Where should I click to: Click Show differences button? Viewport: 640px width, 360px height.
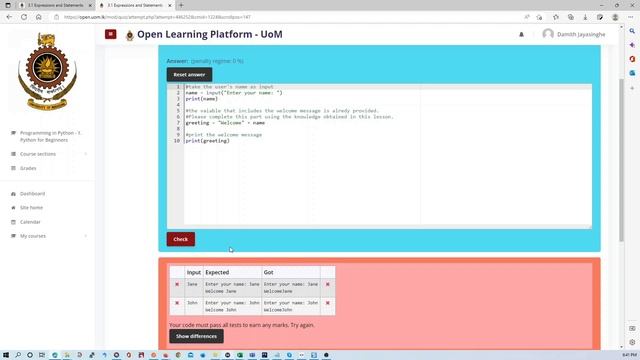(196, 336)
